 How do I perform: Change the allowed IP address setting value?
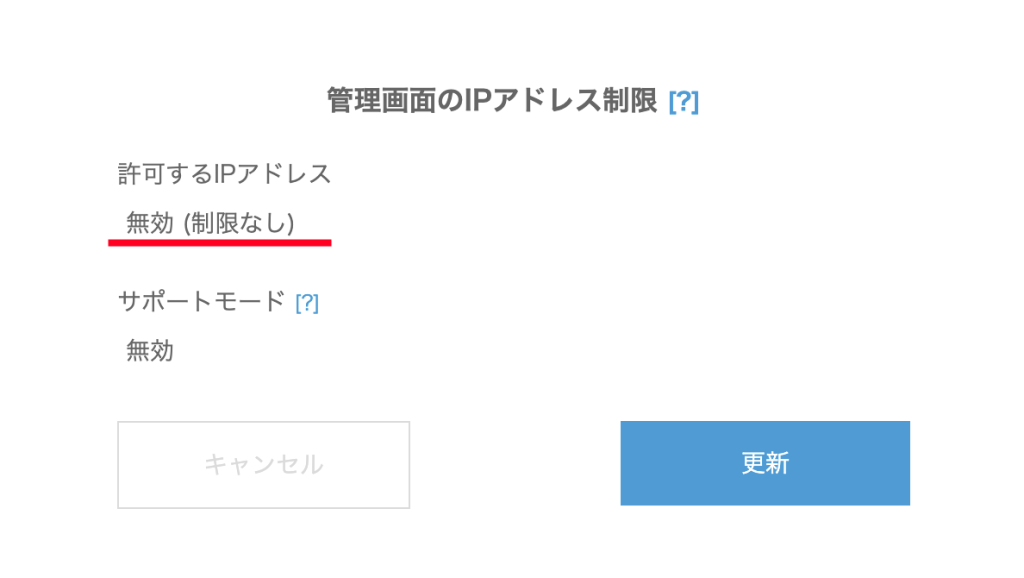coord(211,224)
